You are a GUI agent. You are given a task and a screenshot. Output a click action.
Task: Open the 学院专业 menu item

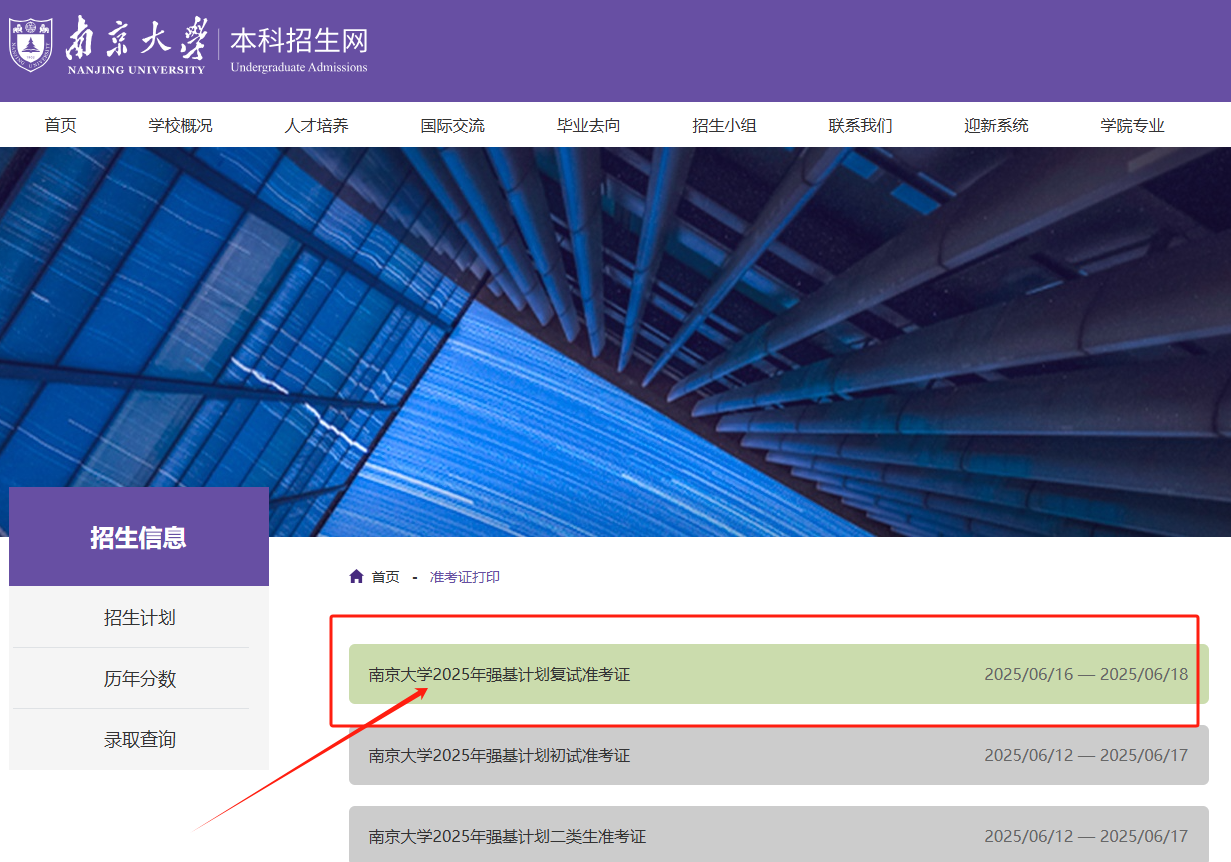1133,125
